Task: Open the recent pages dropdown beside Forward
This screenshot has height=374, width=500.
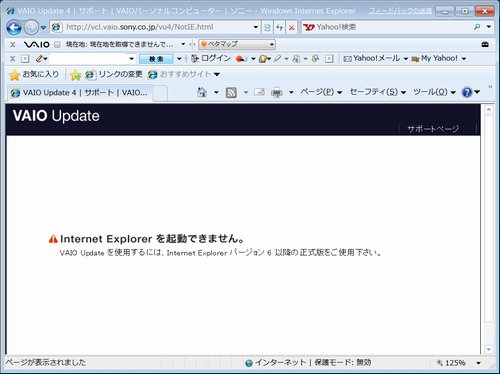Action: pos(43,28)
